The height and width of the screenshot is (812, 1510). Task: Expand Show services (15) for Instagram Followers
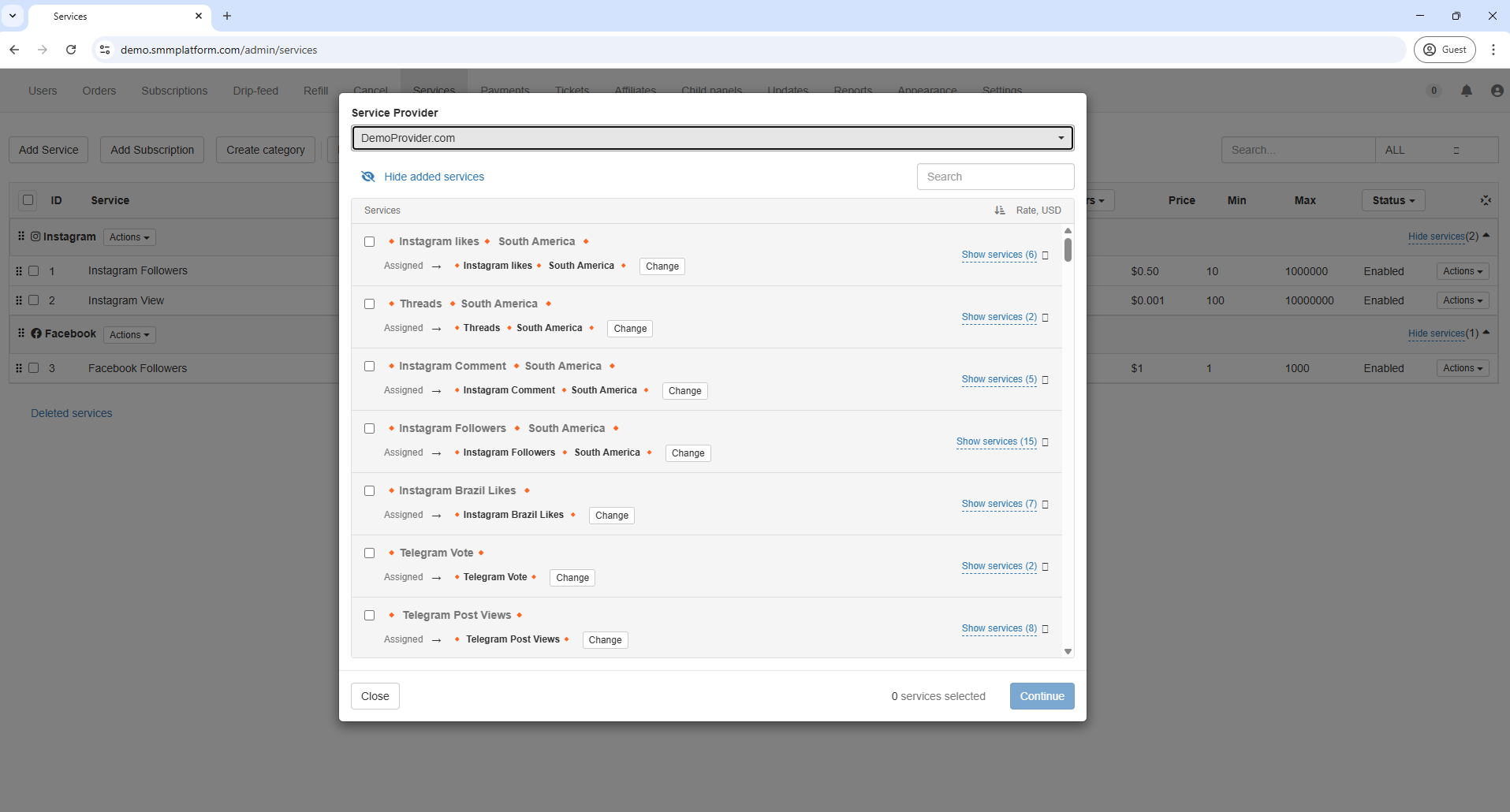(996, 441)
